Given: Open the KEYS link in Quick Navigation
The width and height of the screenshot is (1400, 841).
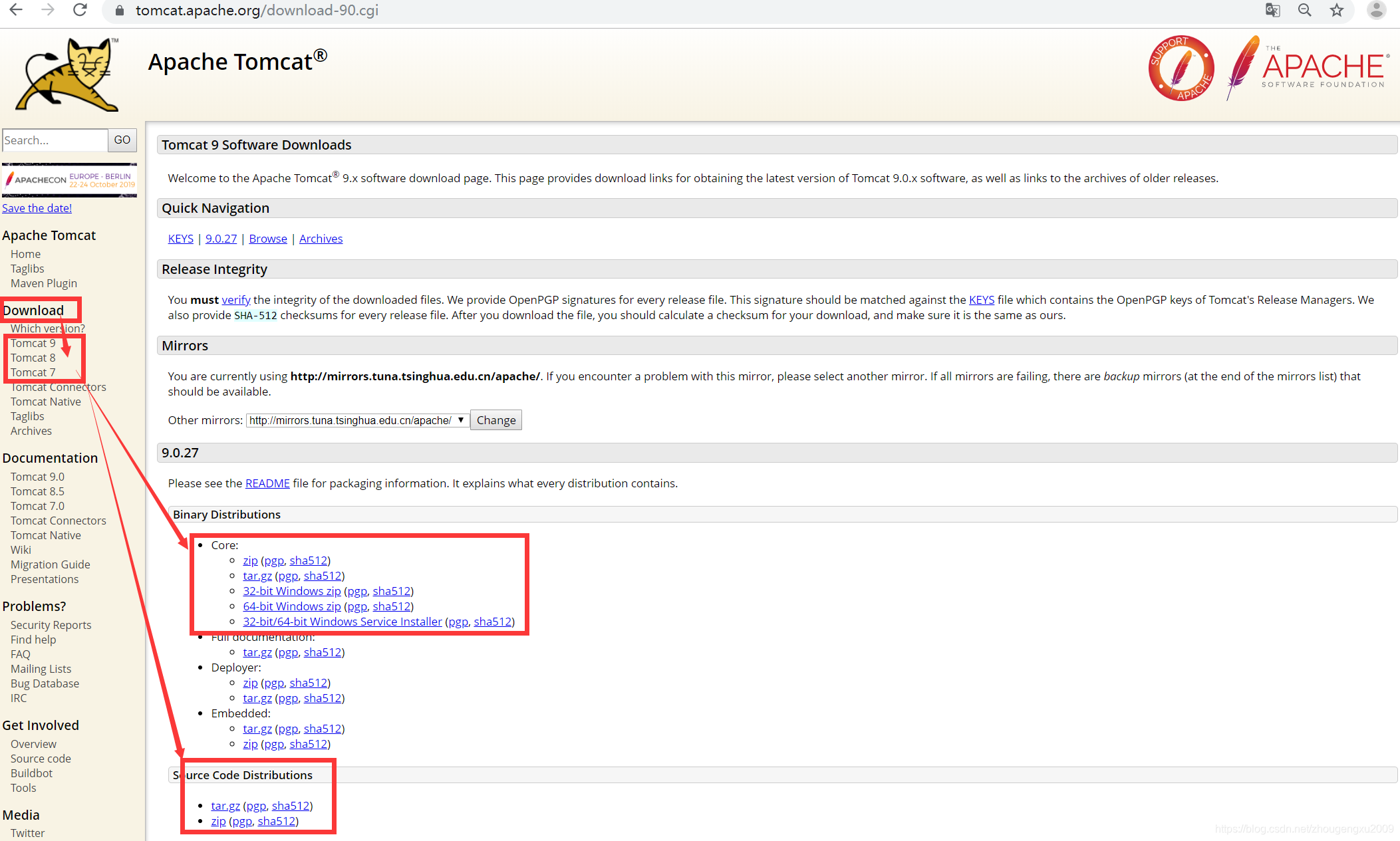Looking at the screenshot, I should tap(181, 239).
